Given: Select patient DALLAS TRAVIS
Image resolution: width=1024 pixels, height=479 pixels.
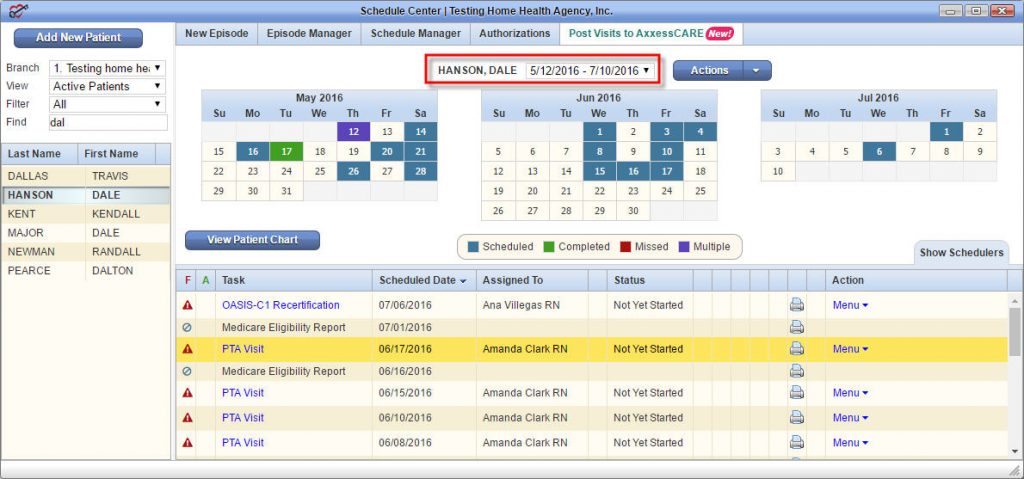Looking at the screenshot, I should (x=86, y=176).
